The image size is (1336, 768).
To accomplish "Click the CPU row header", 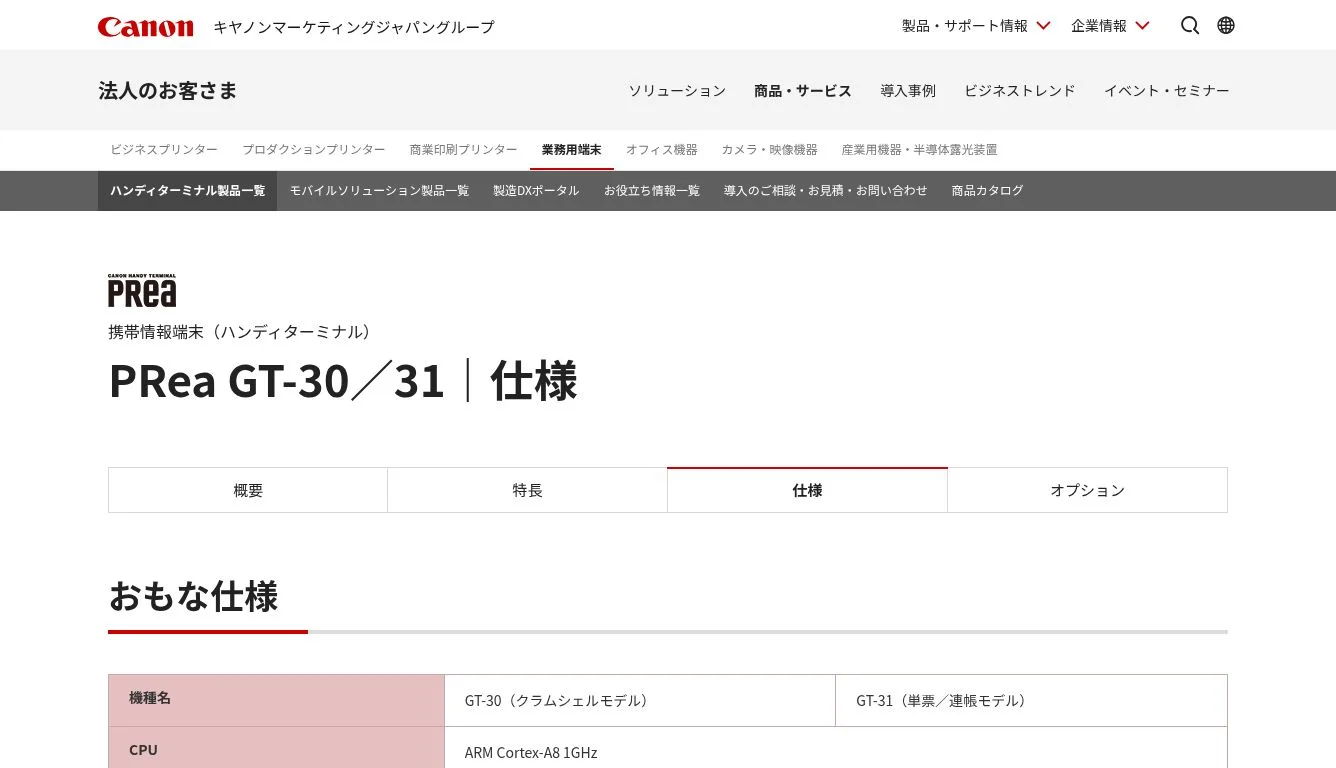I will tap(276, 749).
